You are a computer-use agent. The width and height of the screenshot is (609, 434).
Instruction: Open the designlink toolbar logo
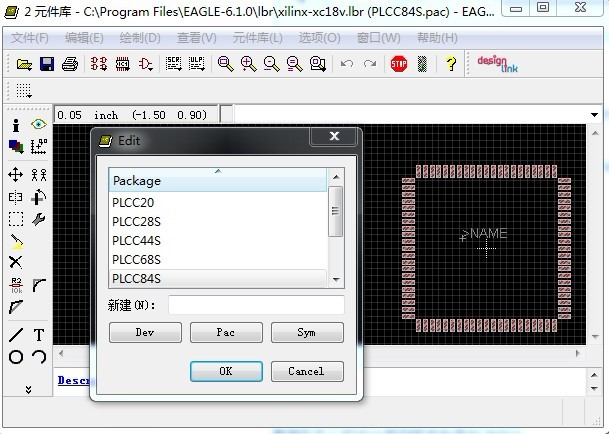[x=498, y=64]
